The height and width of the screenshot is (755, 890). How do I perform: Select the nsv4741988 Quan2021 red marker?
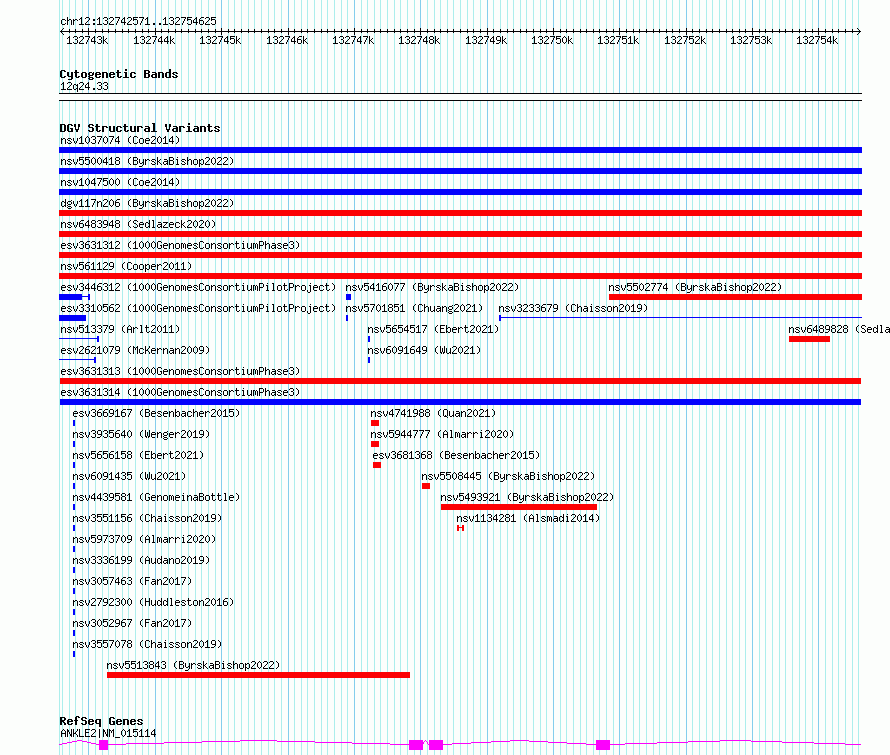click(375, 423)
